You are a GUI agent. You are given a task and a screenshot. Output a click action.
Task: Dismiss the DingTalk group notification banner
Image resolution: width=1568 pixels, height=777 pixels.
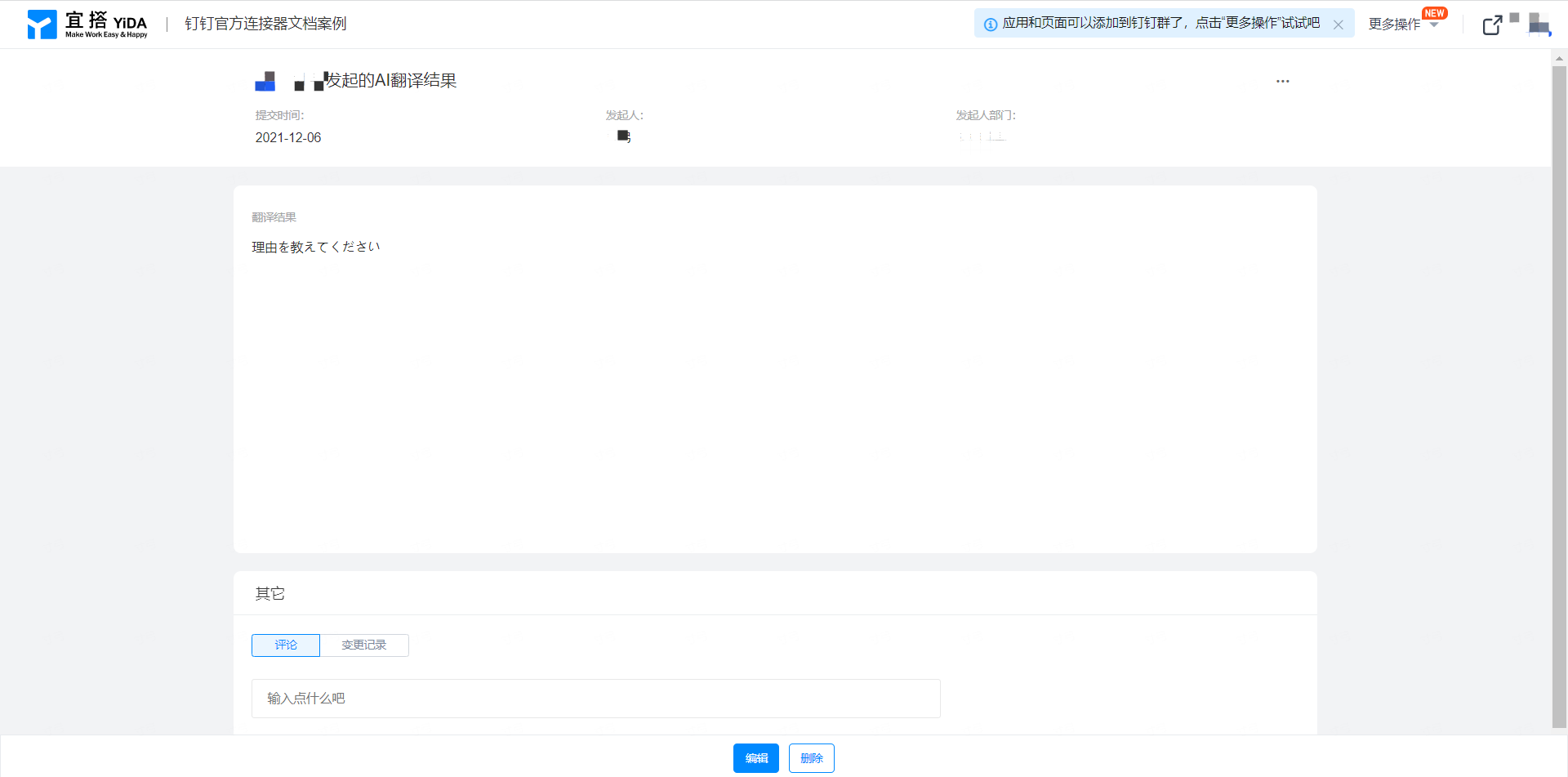pyautogui.click(x=1338, y=25)
